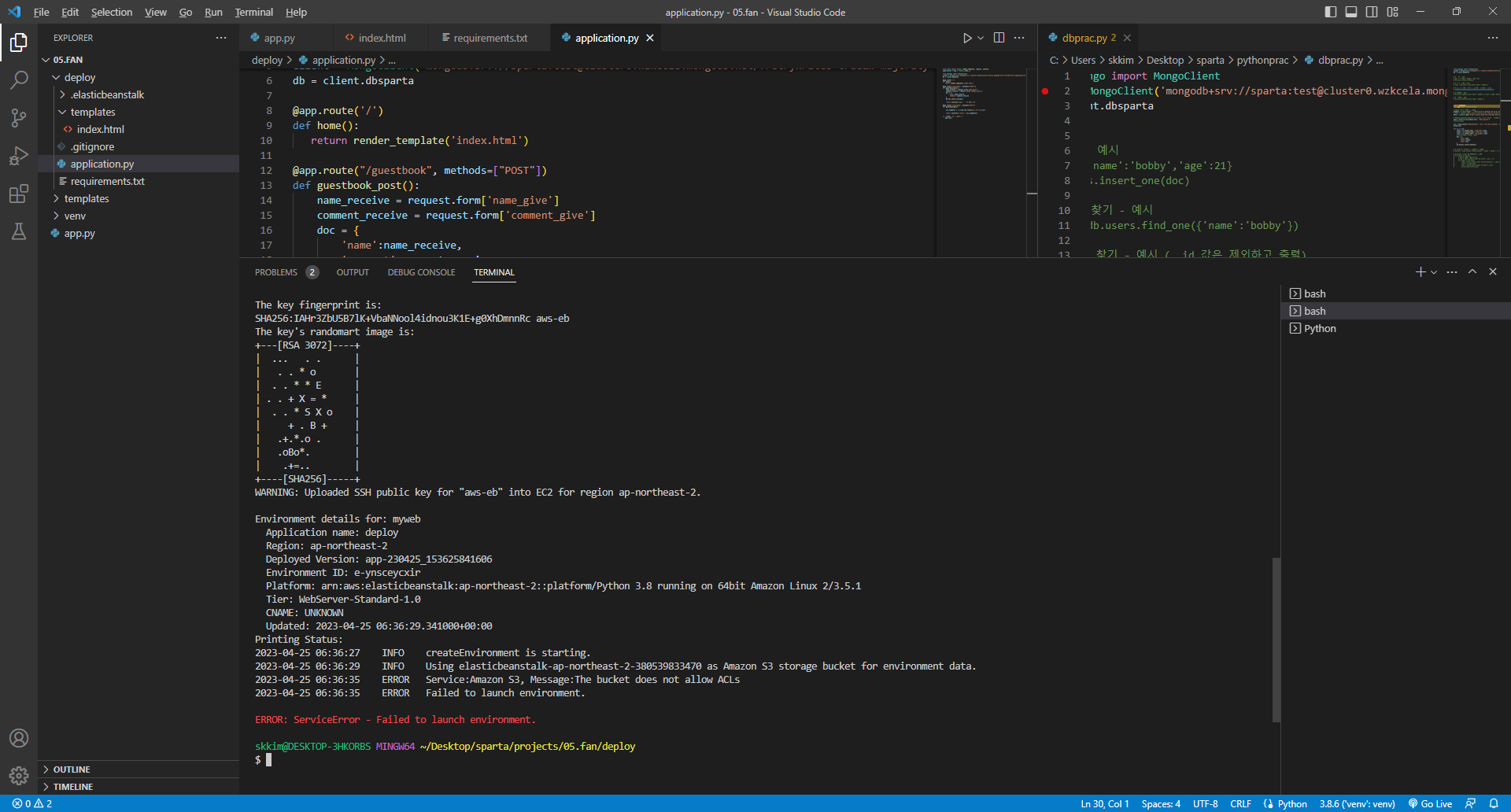Show errors and warnings count in status bar
This screenshot has height=812, width=1511.
(32, 803)
